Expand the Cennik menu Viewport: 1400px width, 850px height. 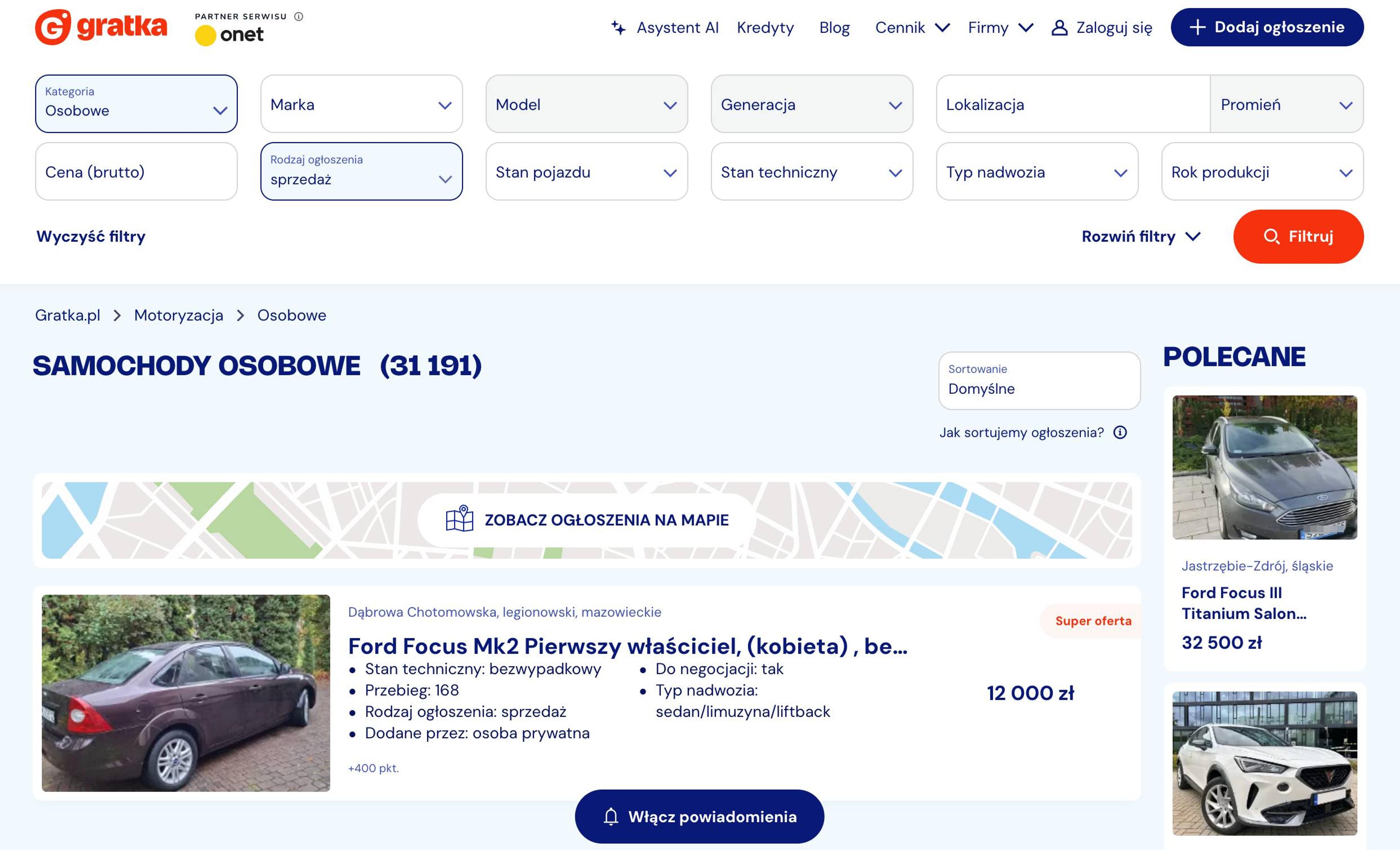click(913, 27)
